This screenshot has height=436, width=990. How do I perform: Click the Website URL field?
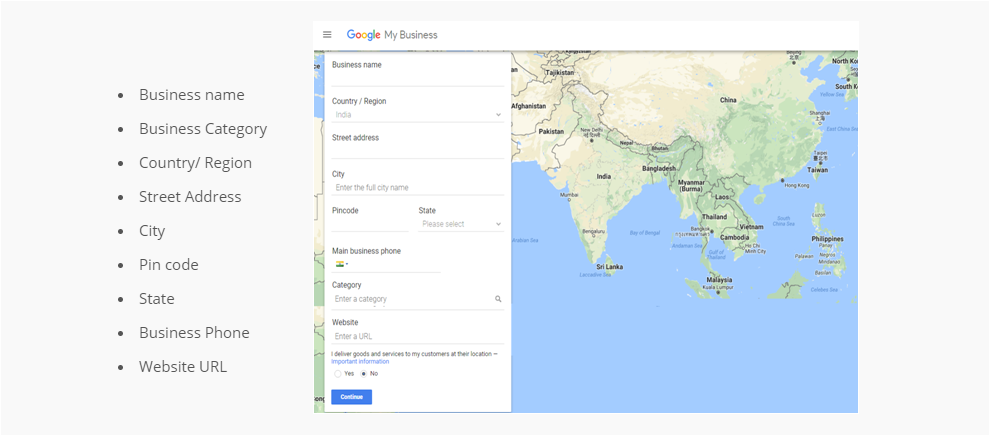(x=417, y=337)
